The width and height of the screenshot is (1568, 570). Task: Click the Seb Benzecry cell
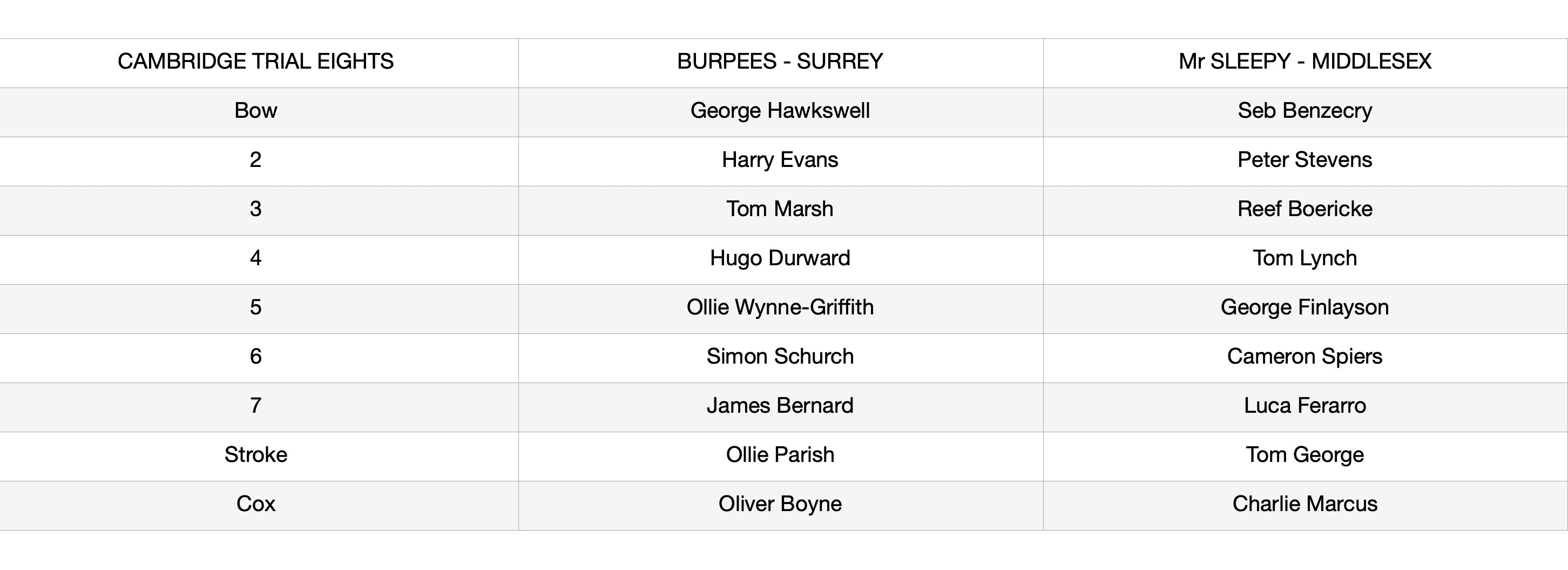(1305, 111)
